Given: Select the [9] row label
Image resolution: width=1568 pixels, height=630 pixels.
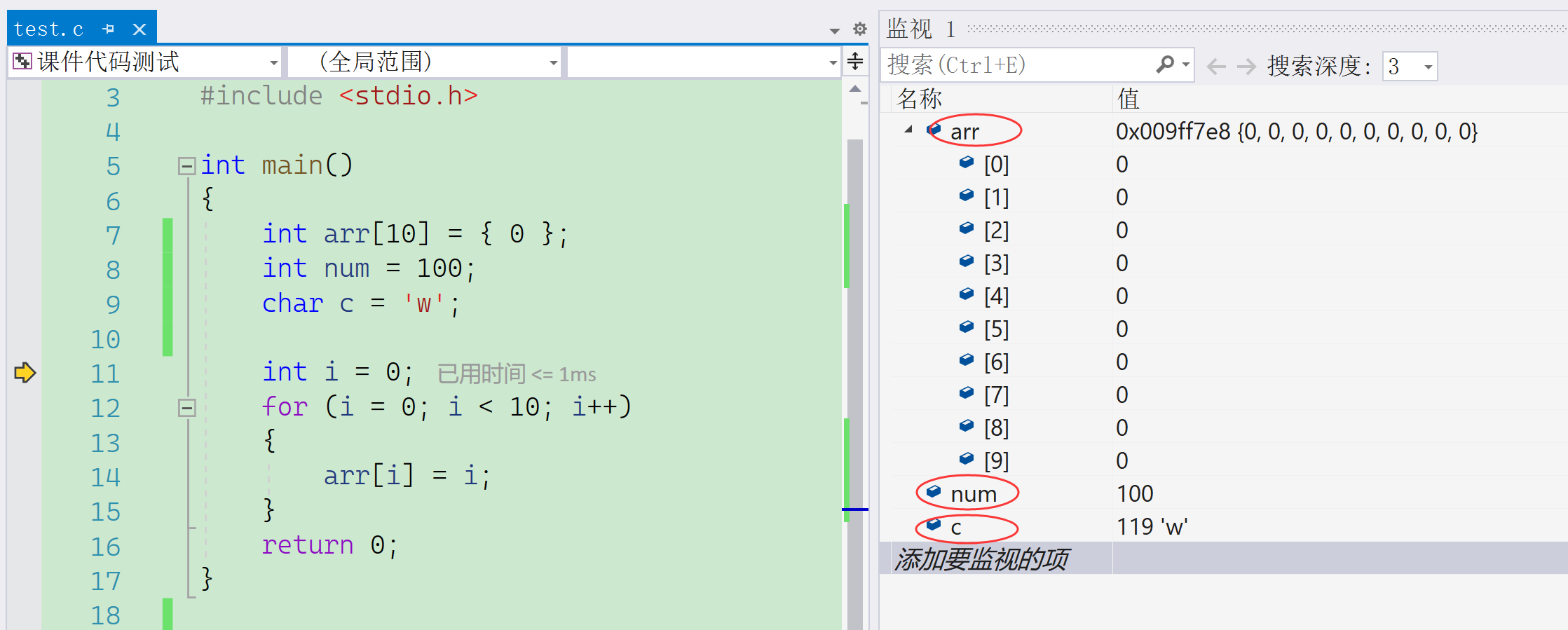Looking at the screenshot, I should click(996, 461).
